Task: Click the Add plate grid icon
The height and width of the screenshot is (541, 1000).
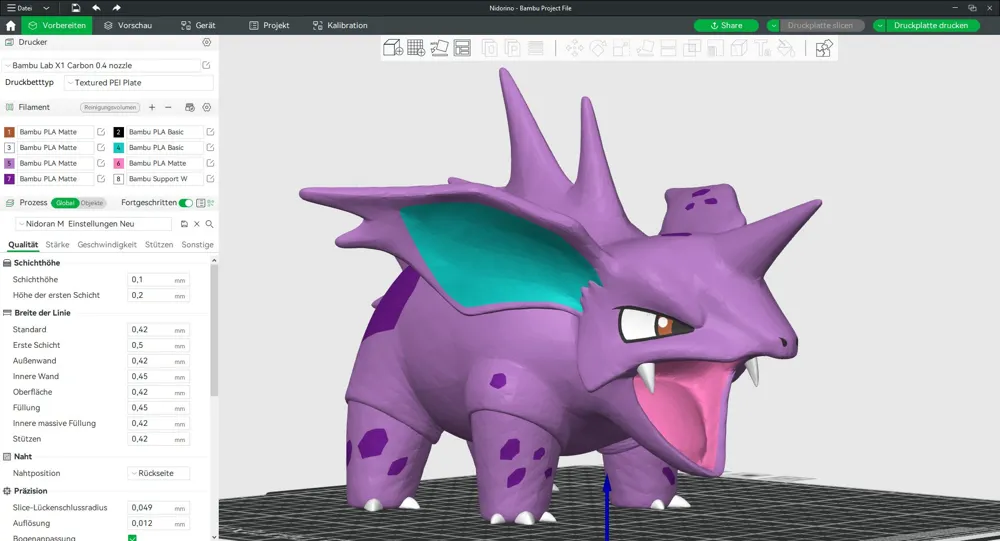Action: point(416,48)
